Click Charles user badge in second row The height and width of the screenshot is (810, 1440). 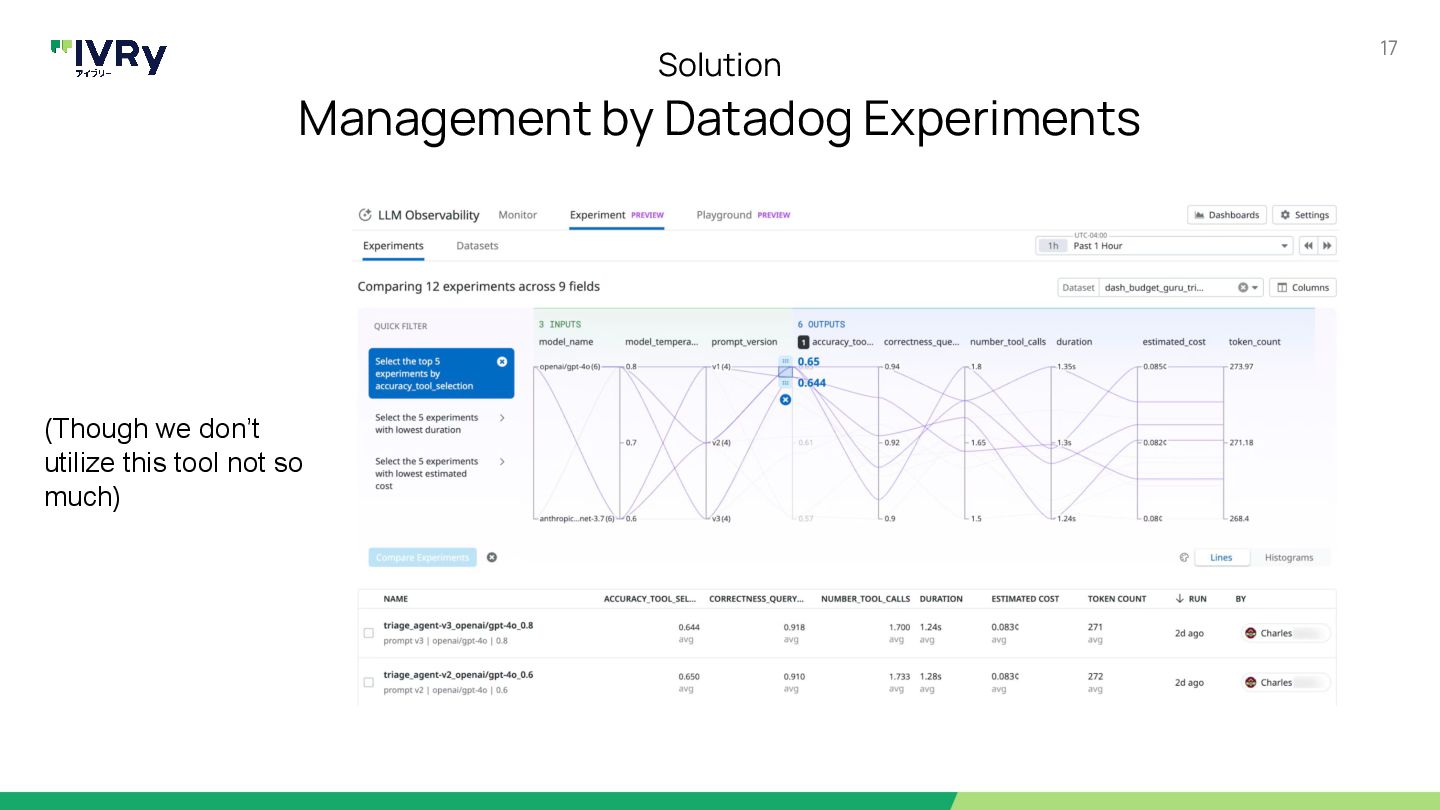coord(1286,683)
